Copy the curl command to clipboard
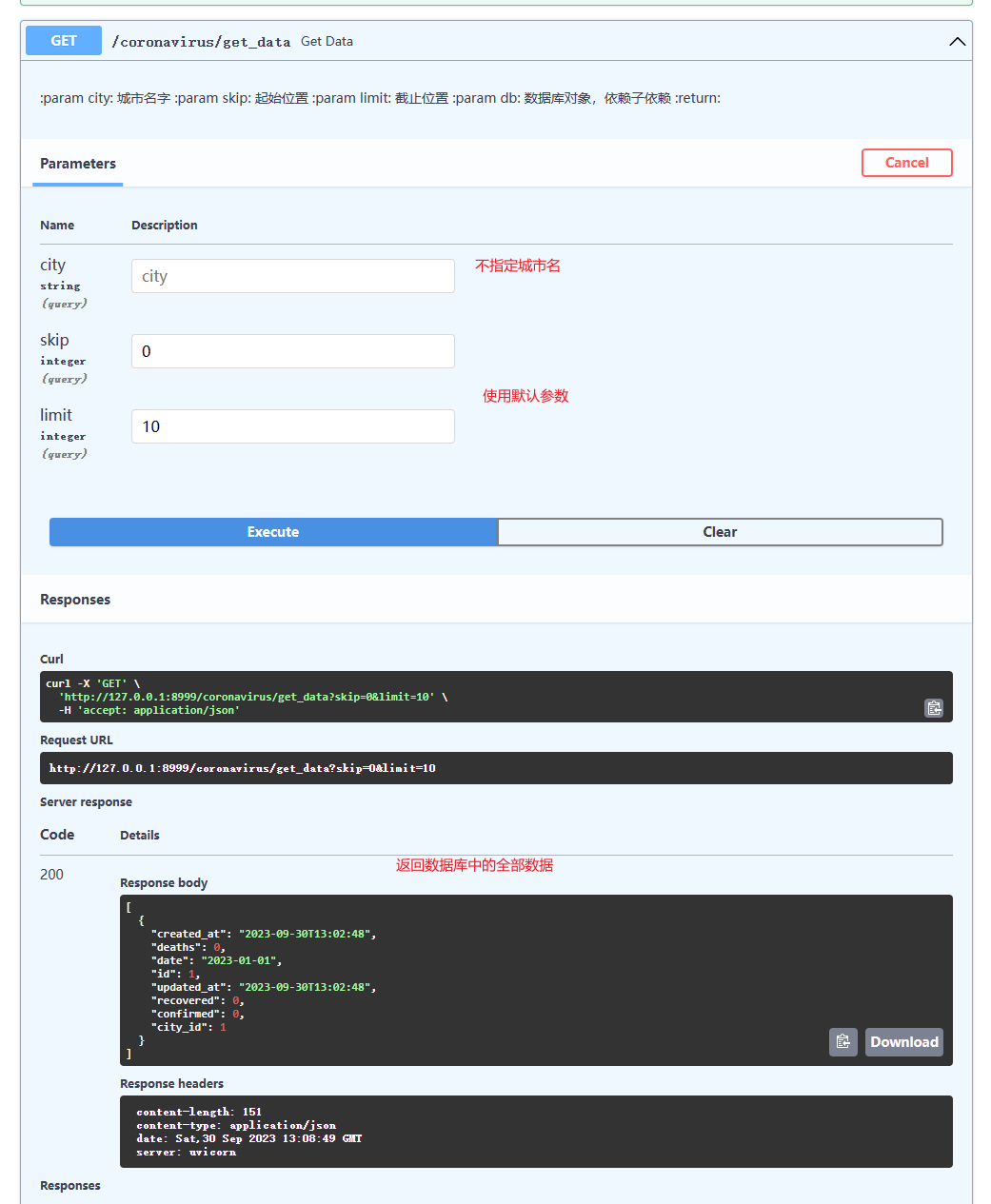 tap(934, 708)
